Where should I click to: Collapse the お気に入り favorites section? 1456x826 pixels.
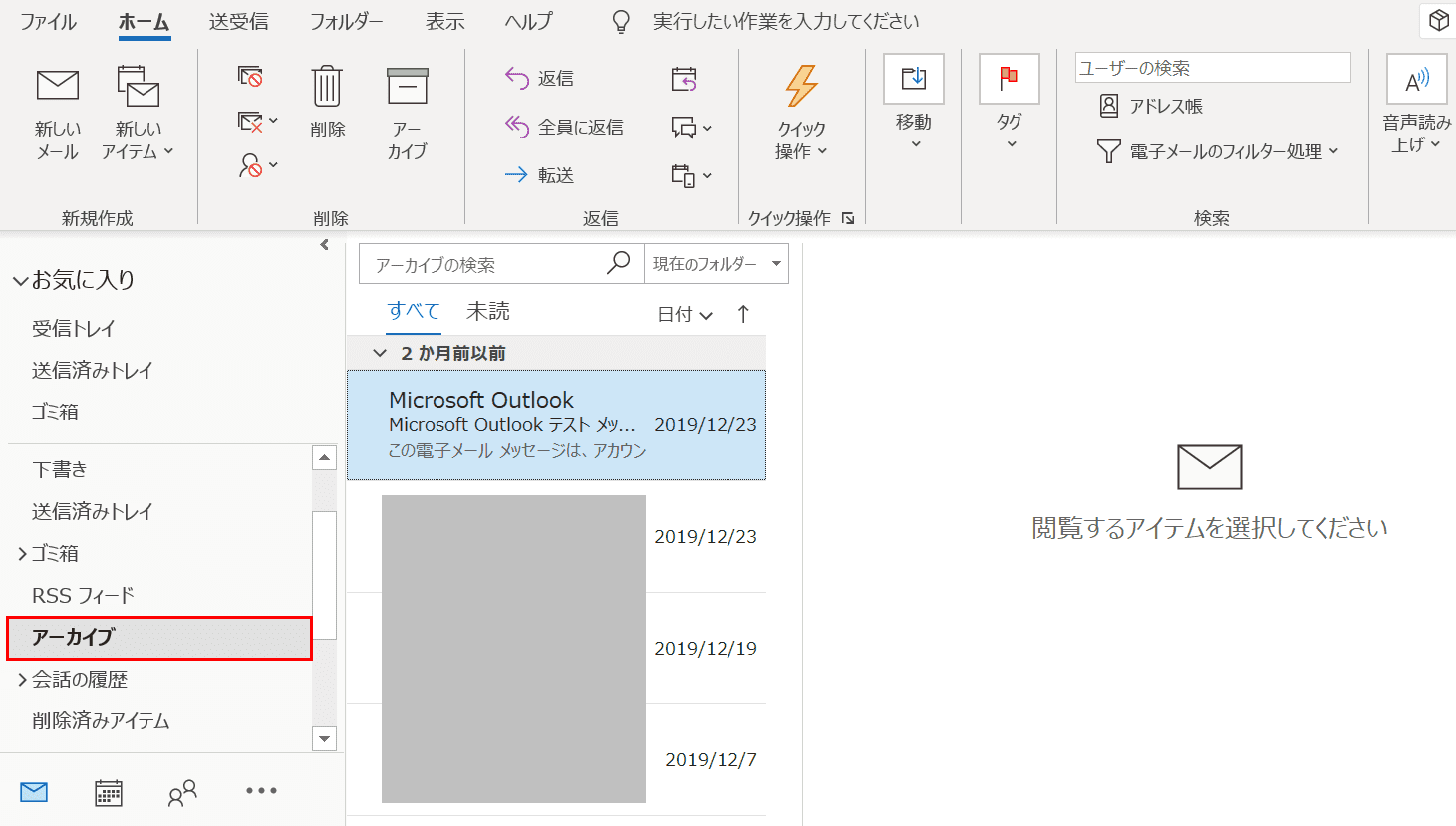(x=20, y=281)
